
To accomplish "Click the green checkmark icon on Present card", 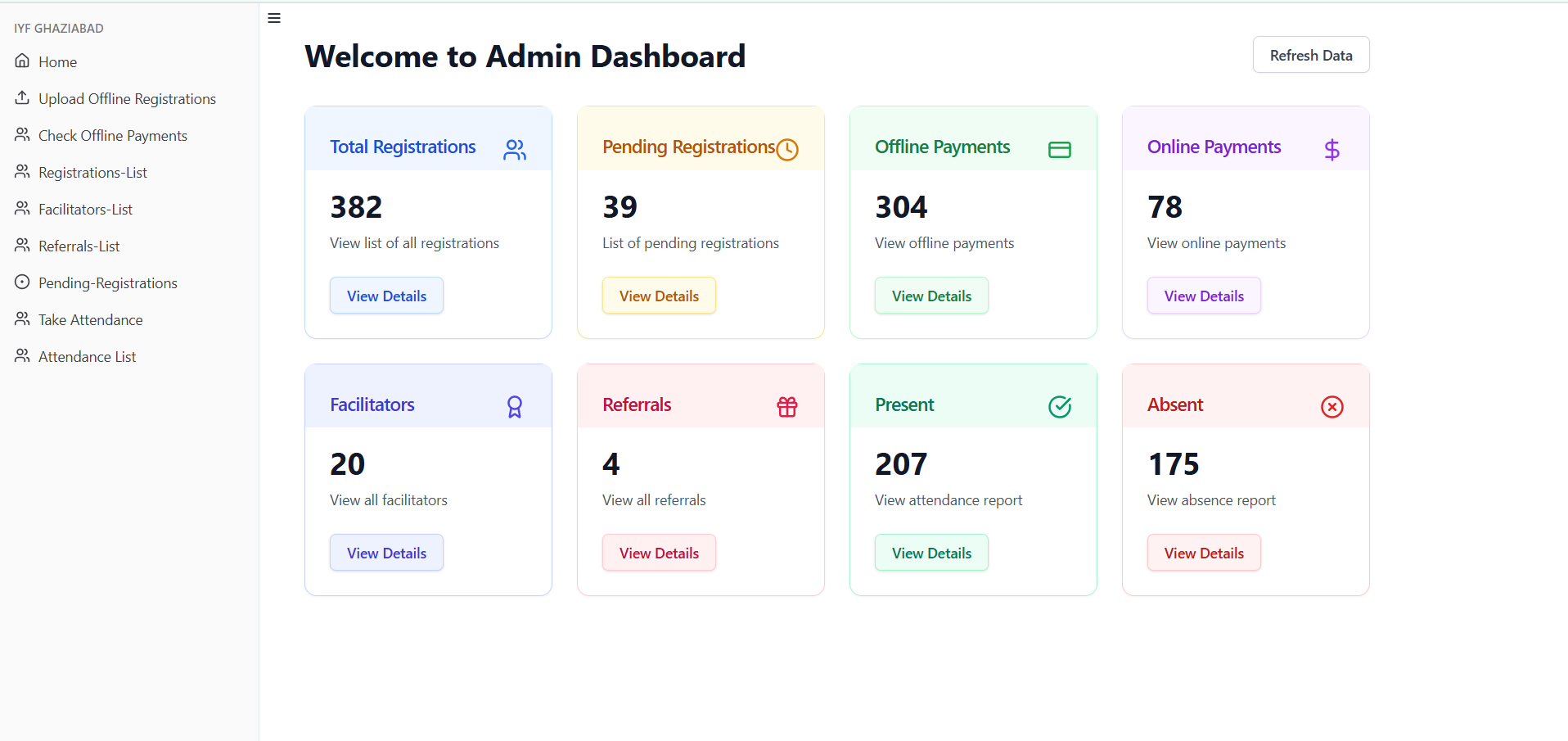I will (x=1060, y=407).
